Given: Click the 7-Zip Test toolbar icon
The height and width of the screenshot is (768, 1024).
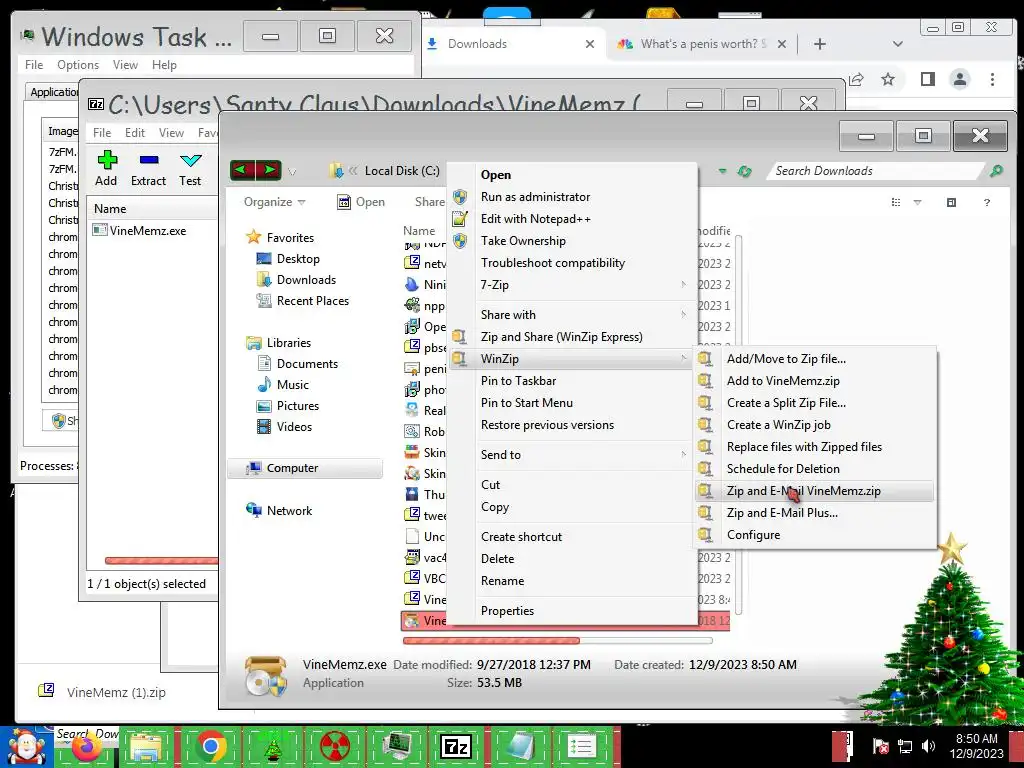Looking at the screenshot, I should coord(190,160).
